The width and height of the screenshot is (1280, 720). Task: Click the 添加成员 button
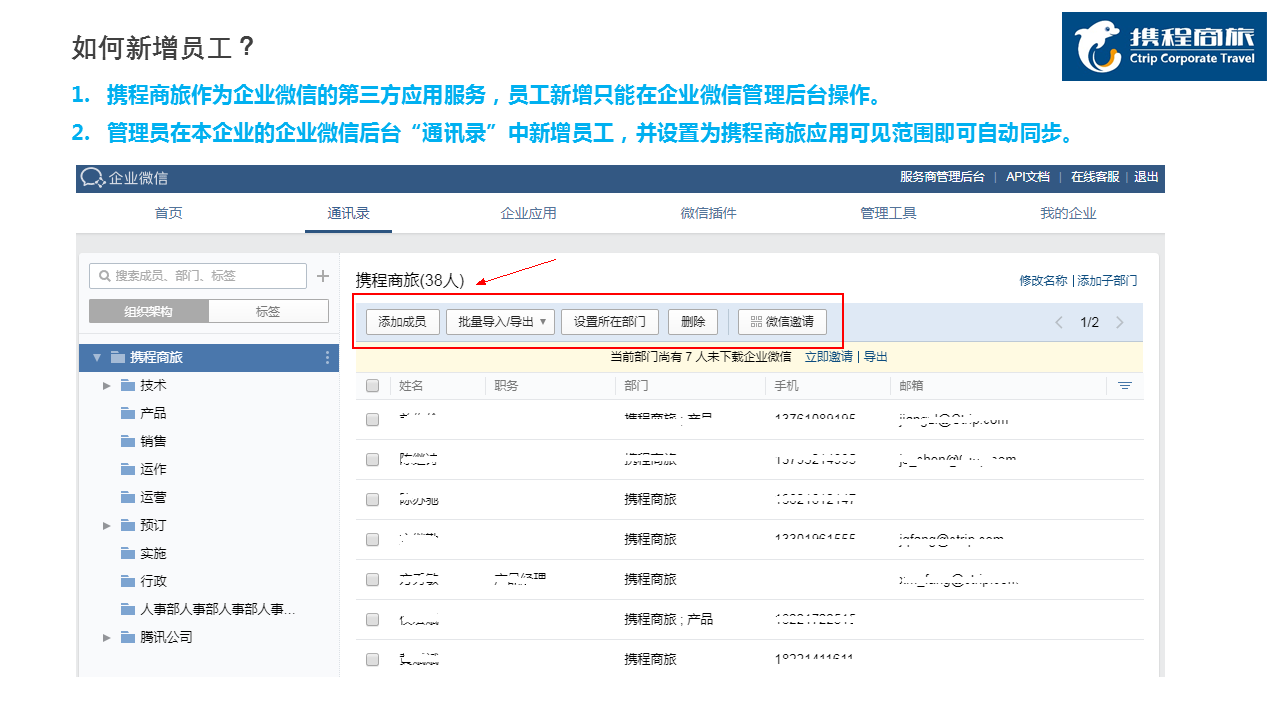(x=402, y=322)
